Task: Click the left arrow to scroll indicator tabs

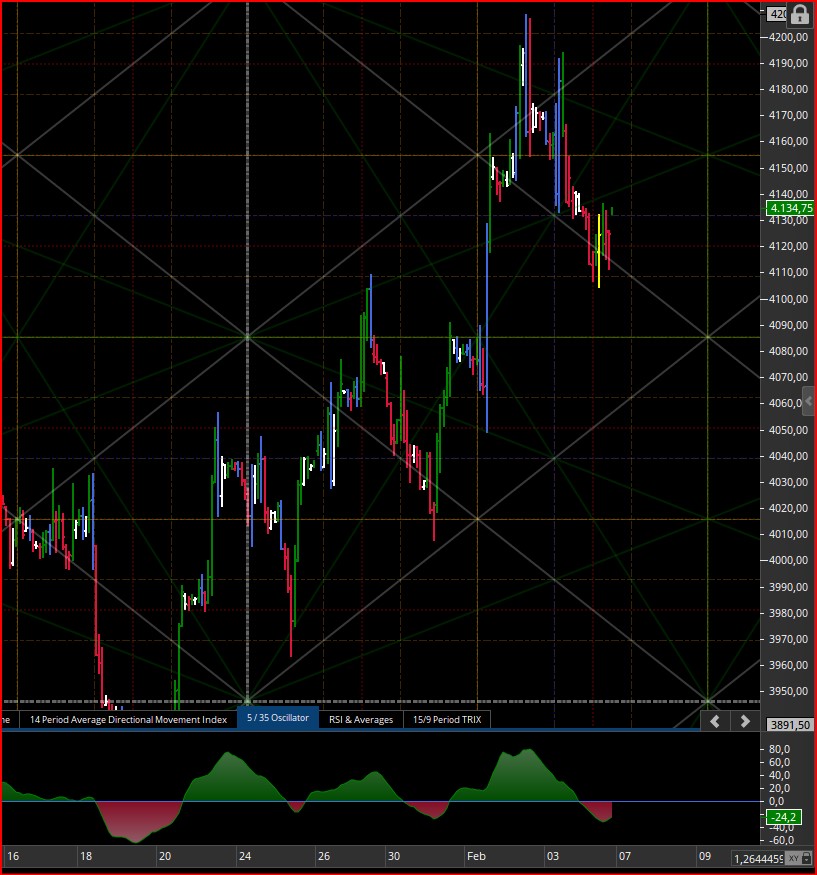Action: [x=715, y=722]
